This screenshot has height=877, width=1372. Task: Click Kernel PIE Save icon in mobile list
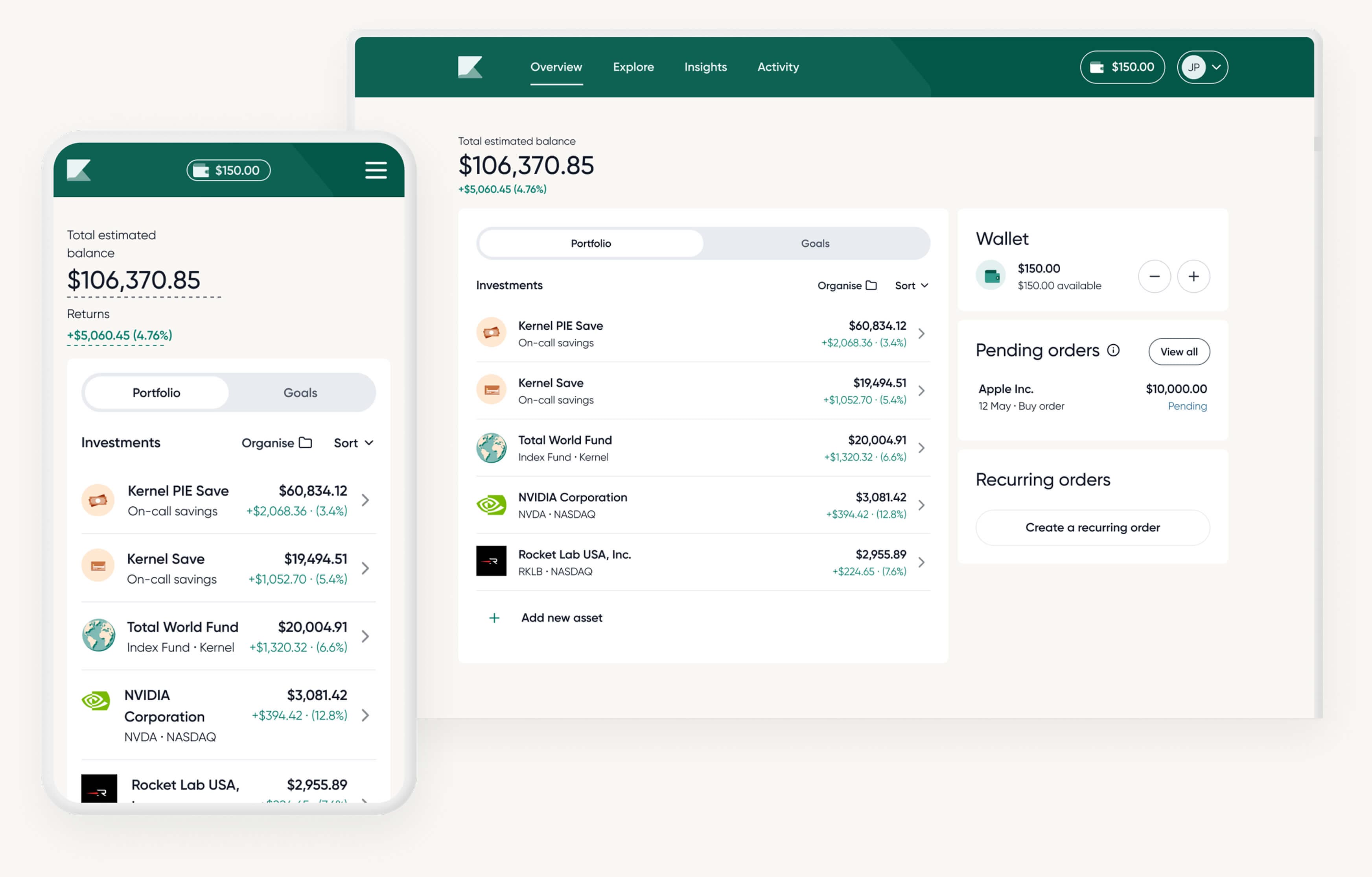coord(98,500)
